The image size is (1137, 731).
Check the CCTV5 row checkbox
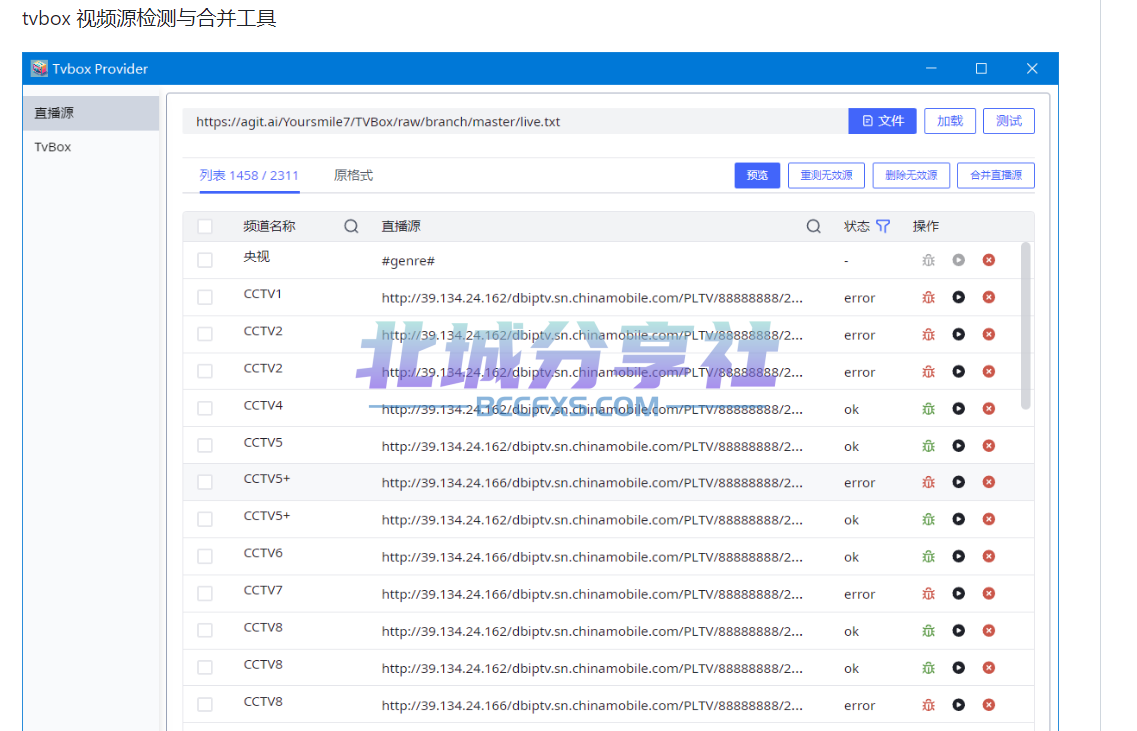[x=205, y=446]
